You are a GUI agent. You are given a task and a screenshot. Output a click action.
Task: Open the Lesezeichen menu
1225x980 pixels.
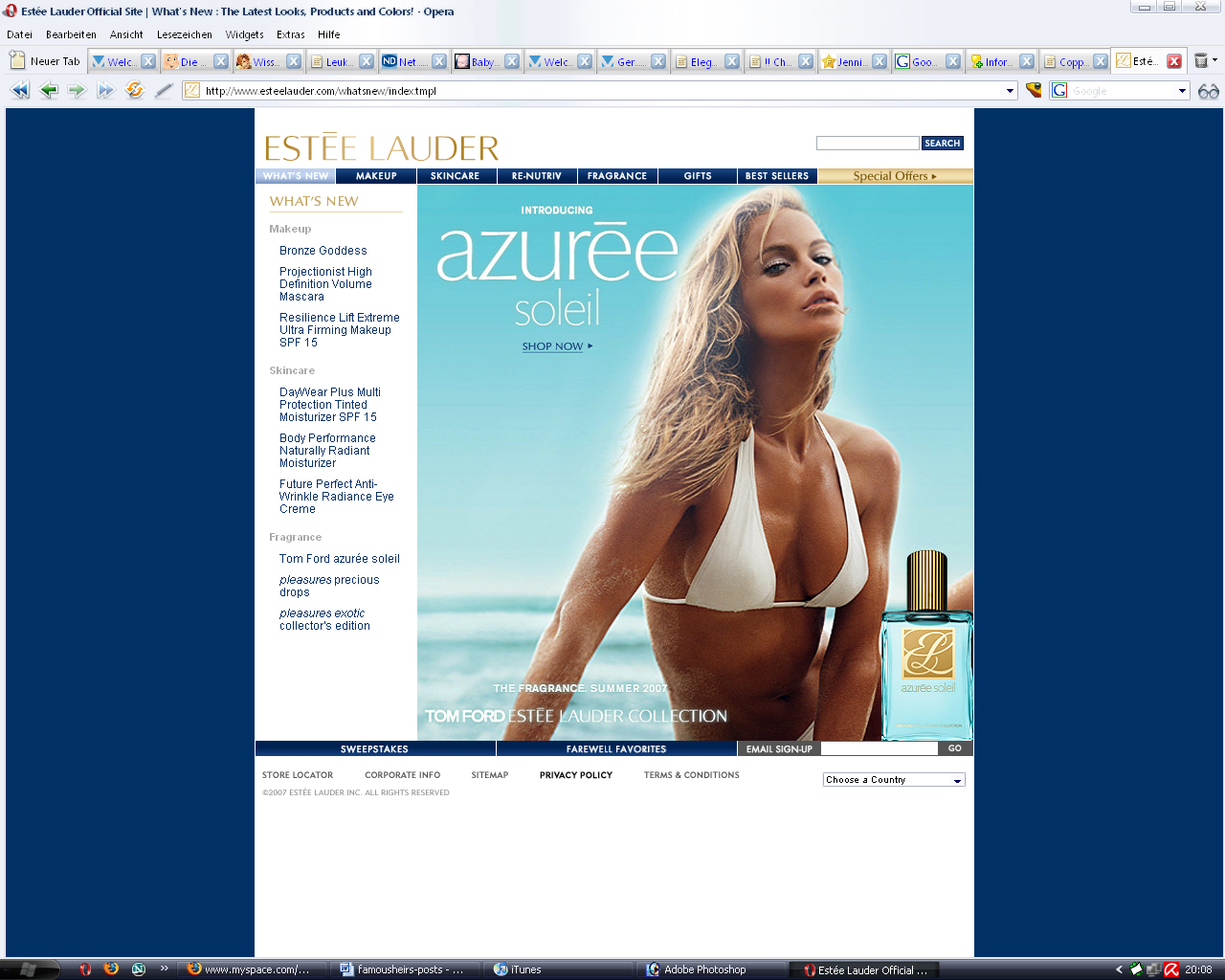pyautogui.click(x=185, y=34)
